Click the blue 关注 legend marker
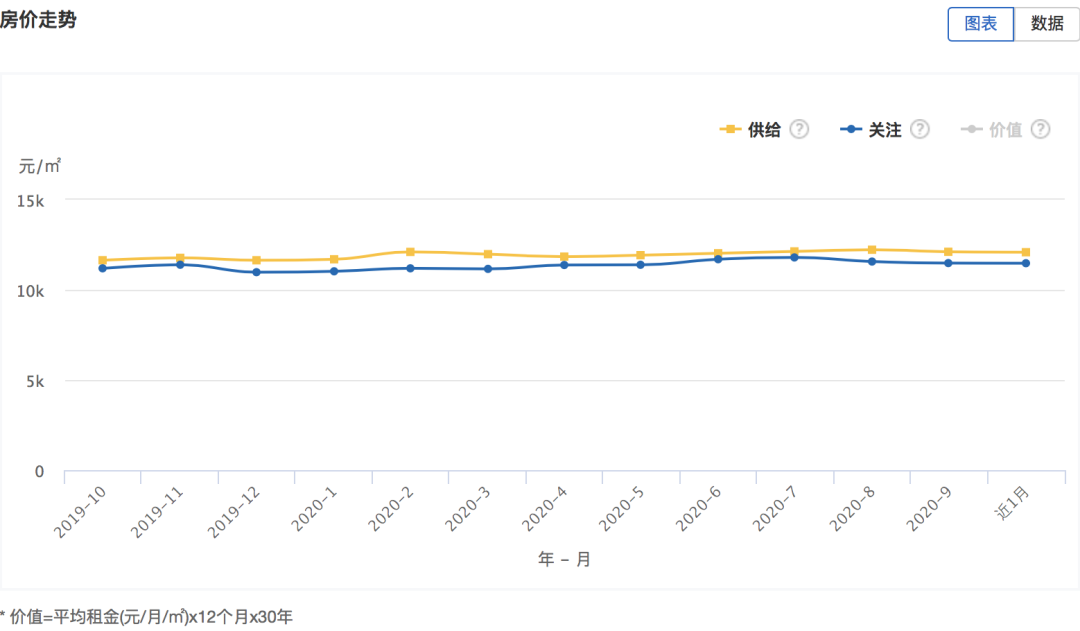The width and height of the screenshot is (1080, 631). pos(851,130)
